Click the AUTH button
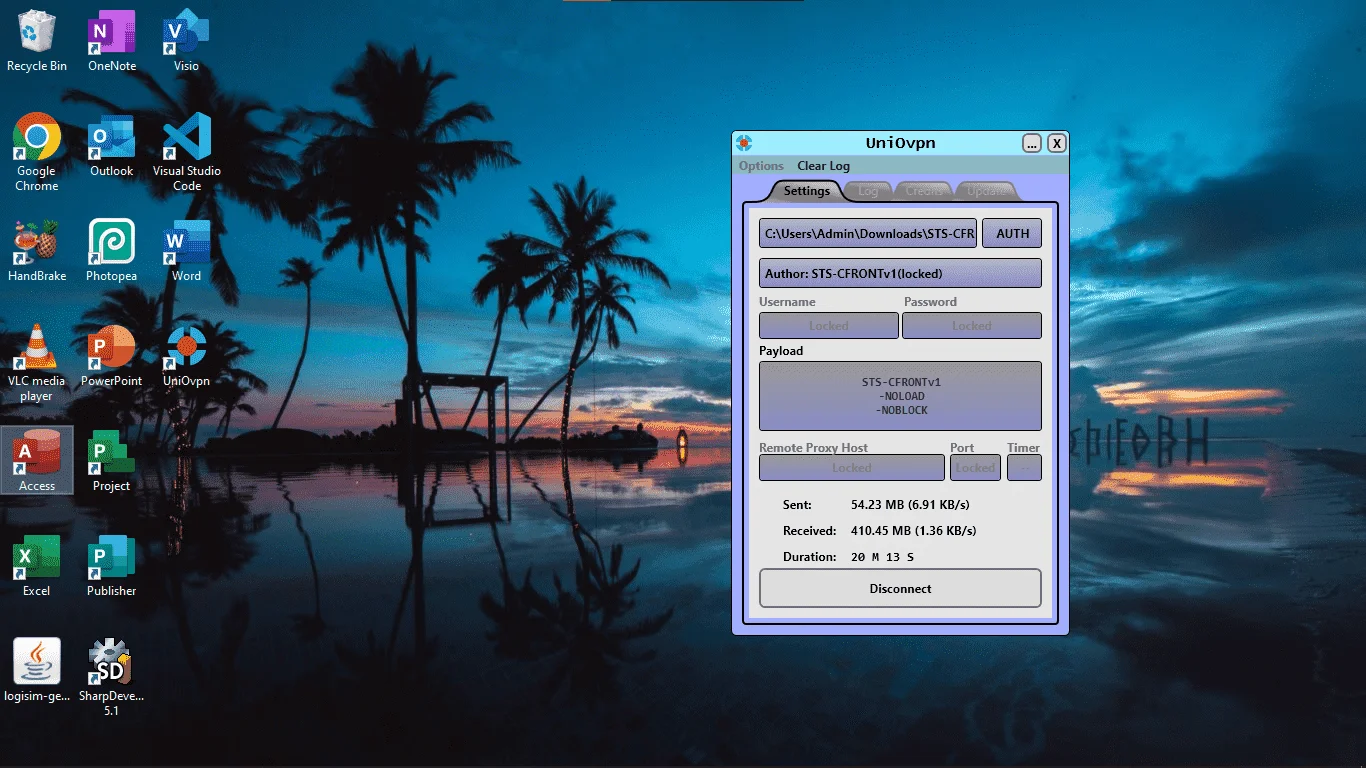This screenshot has width=1366, height=768. tap(1012, 233)
